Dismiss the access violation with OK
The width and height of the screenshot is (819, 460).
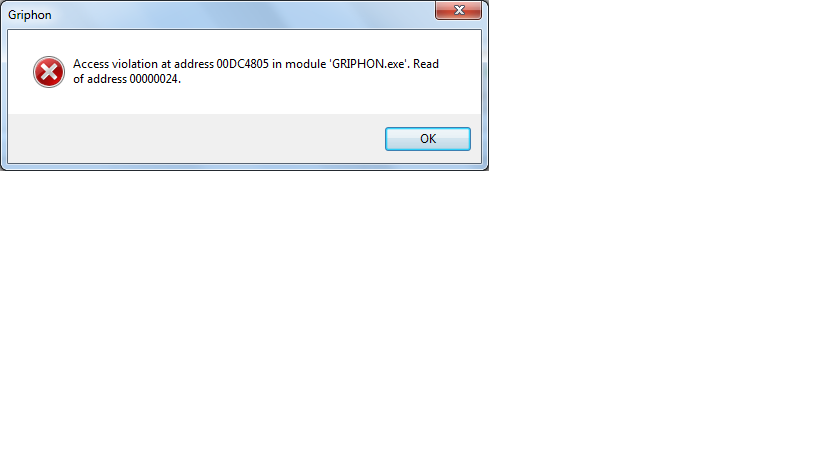tap(428, 139)
